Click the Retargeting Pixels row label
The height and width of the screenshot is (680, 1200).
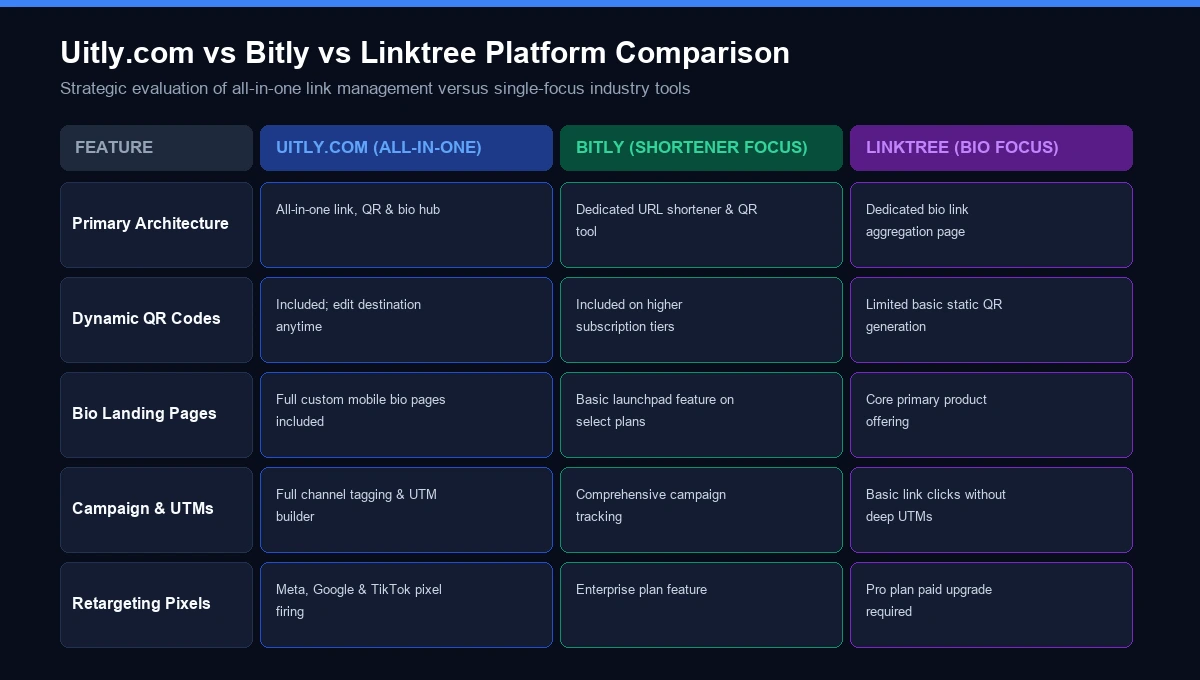click(x=156, y=605)
